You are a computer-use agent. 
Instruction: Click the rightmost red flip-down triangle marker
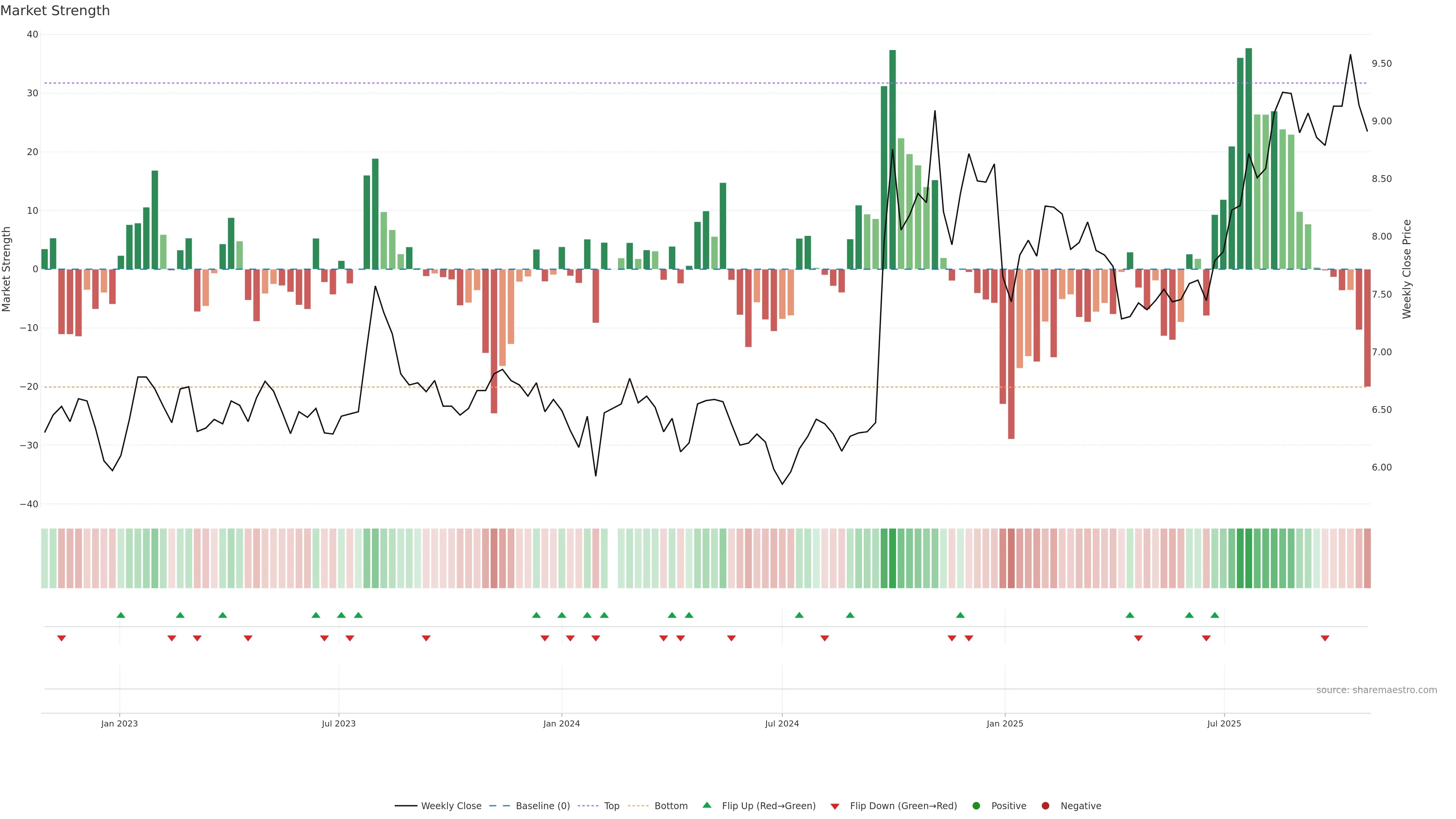1325,638
